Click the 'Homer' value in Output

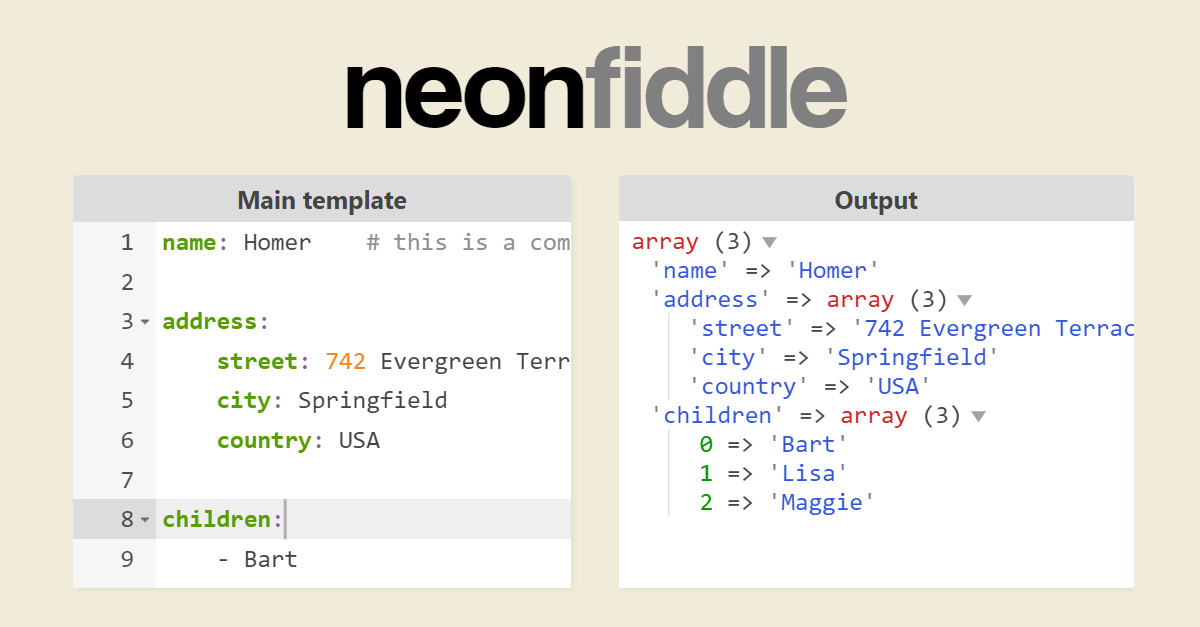[x=832, y=271]
